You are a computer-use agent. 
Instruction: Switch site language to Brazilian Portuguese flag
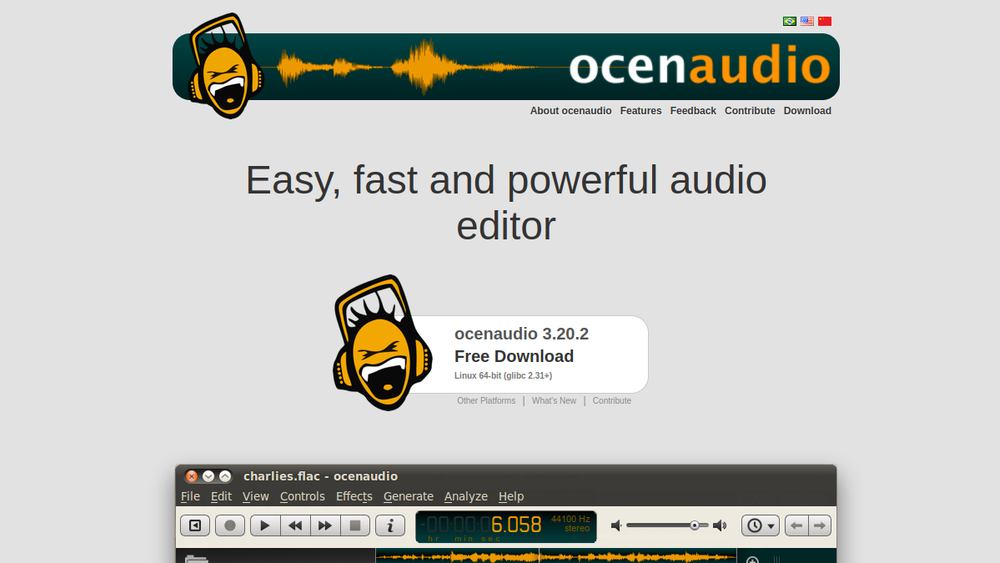790,21
